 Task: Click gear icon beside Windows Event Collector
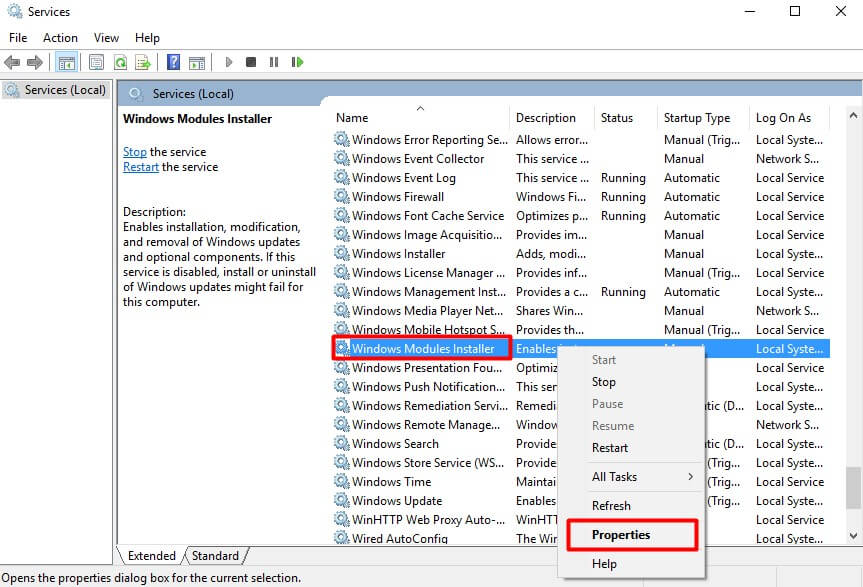pos(342,158)
